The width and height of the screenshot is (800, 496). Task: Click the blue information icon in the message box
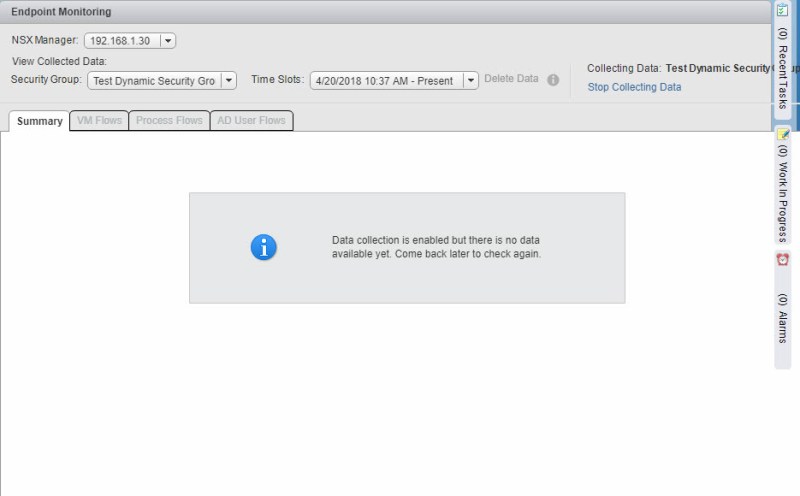(263, 248)
